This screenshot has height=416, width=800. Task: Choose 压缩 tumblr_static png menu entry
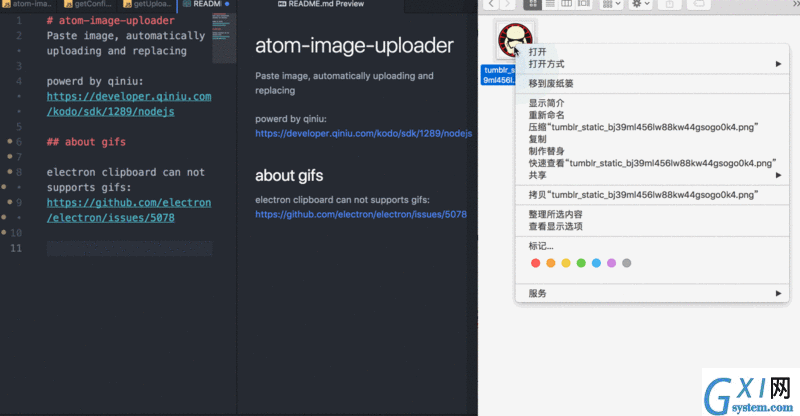653,127
